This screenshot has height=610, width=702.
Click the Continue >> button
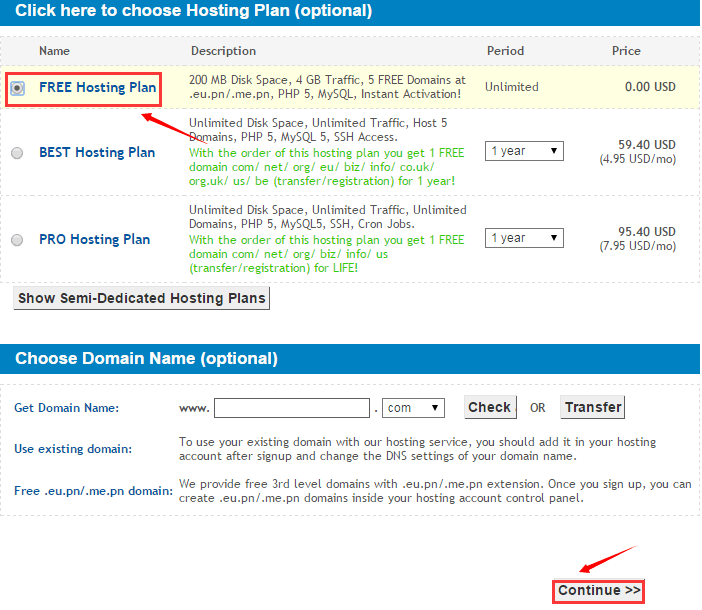point(599,590)
